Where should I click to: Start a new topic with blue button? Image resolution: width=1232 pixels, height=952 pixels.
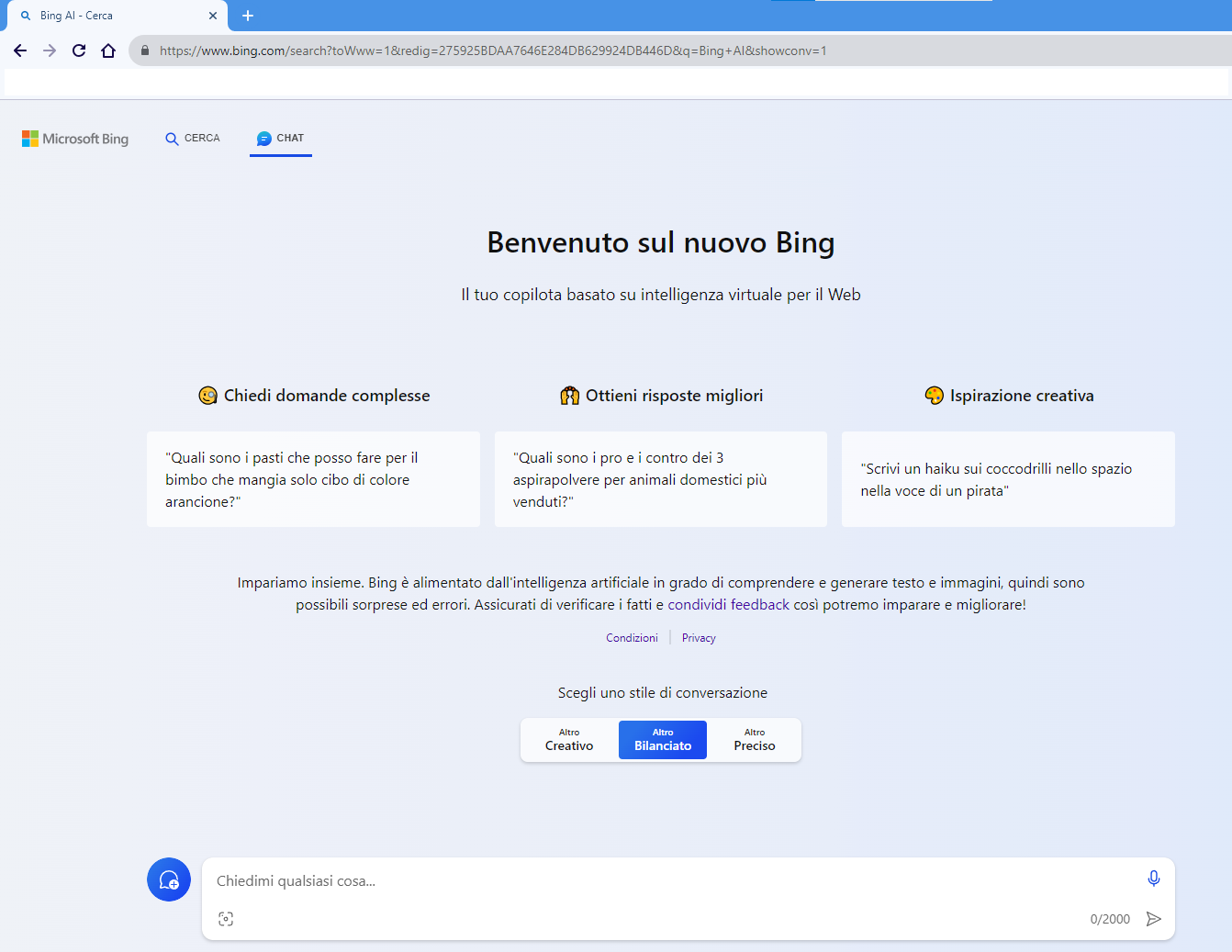(169, 879)
